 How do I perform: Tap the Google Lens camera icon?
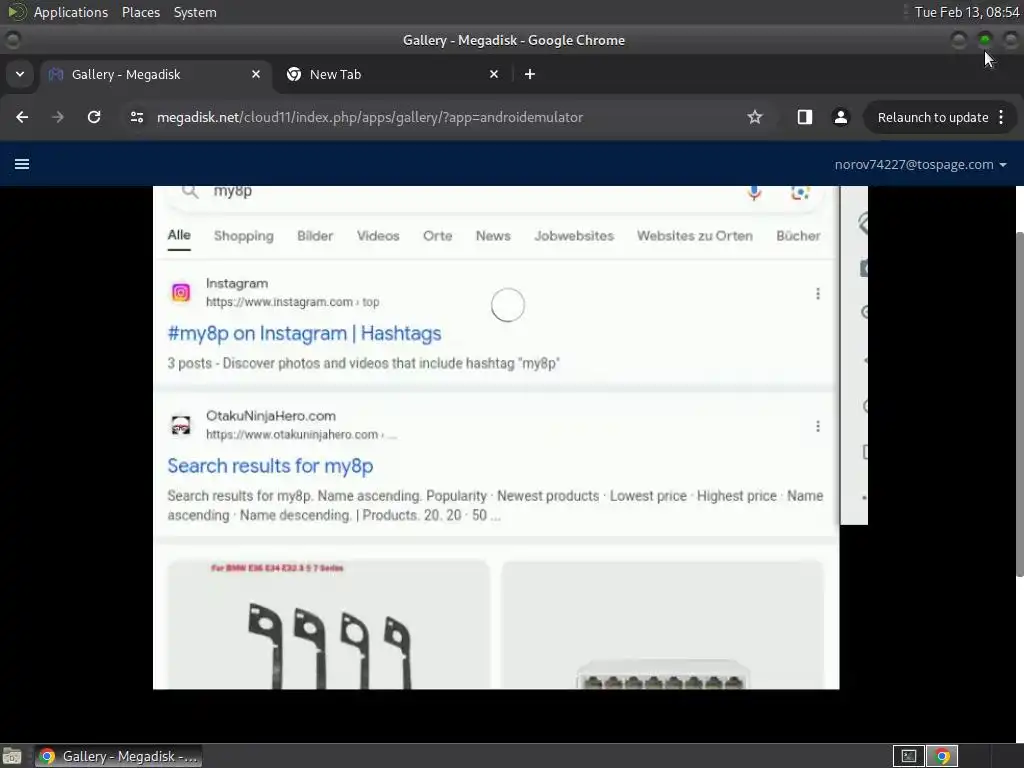(x=800, y=192)
